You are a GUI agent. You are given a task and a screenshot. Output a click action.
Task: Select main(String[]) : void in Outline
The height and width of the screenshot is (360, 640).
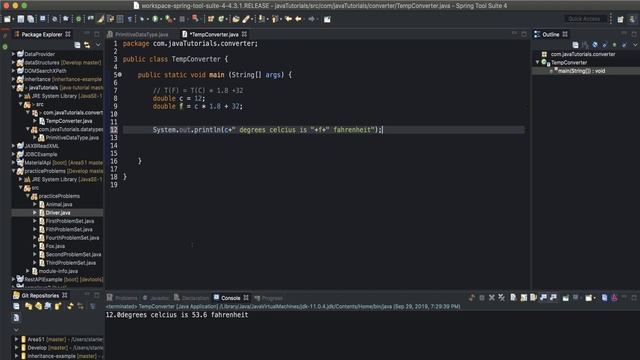click(581, 71)
